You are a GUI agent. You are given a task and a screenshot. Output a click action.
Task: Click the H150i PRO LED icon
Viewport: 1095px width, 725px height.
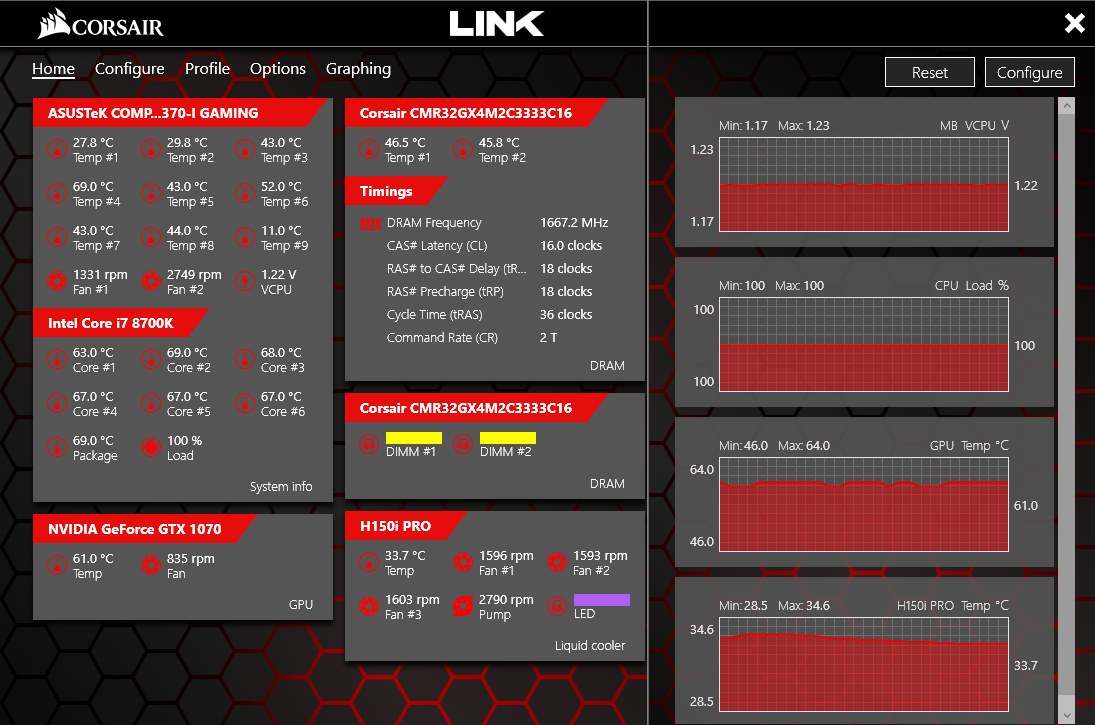(557, 607)
